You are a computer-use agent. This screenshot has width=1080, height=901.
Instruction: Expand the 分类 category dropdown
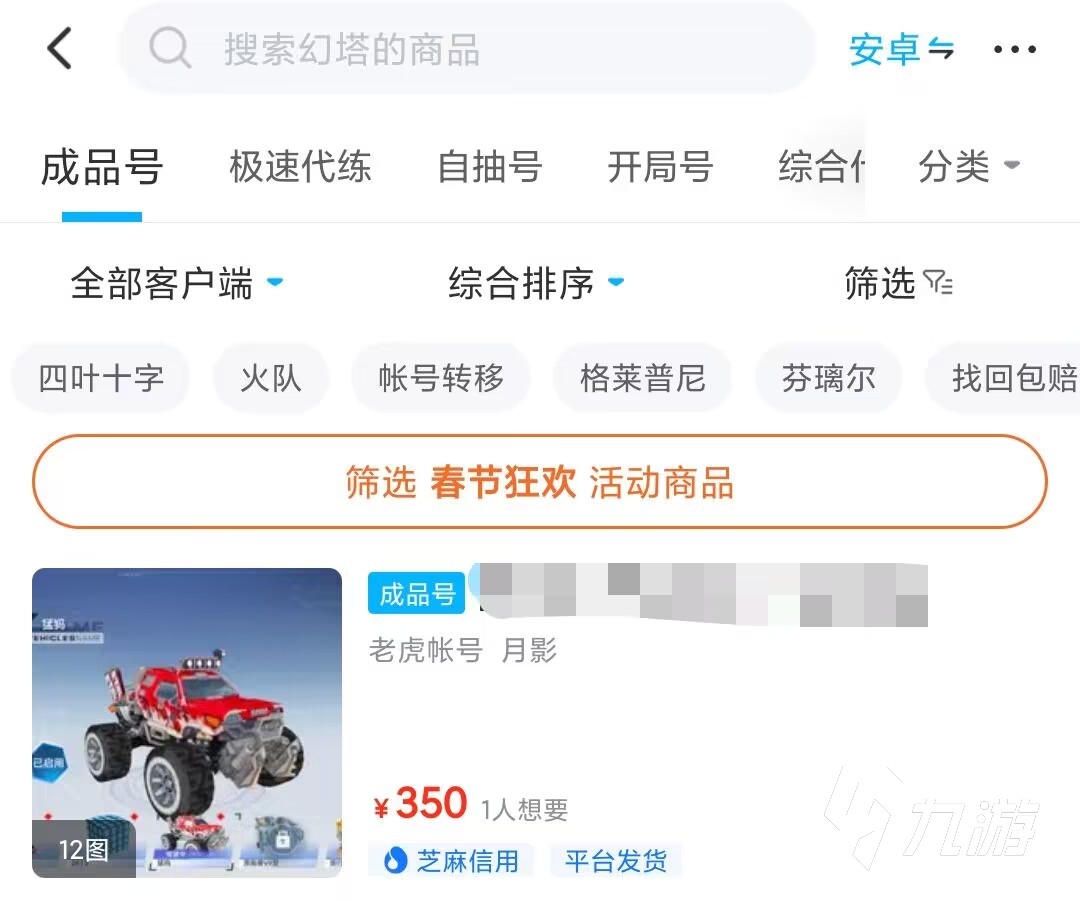pos(968,166)
